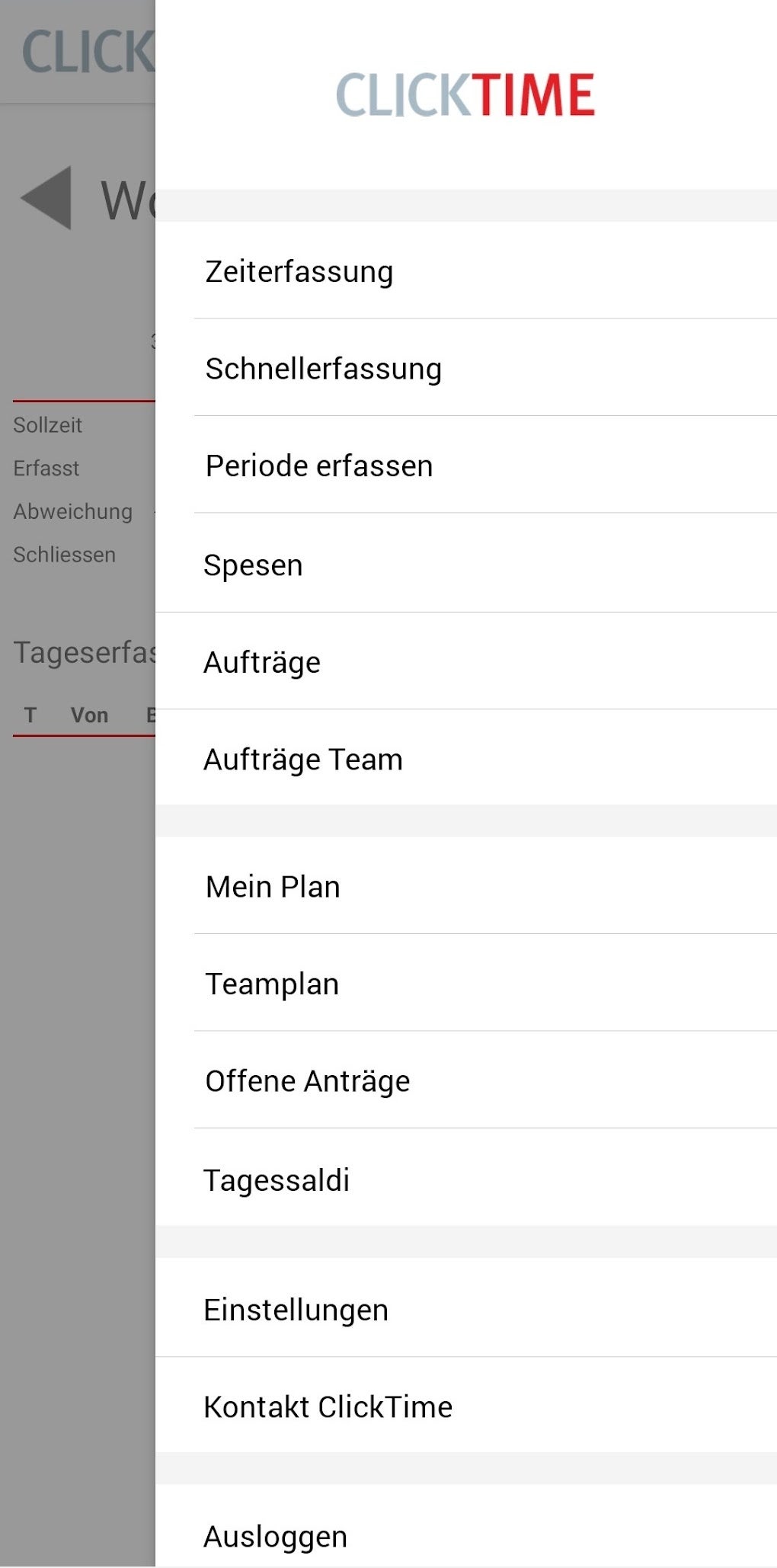Click Schliessen in the background panel
Image resolution: width=777 pixels, height=1568 pixels.
[x=64, y=555]
